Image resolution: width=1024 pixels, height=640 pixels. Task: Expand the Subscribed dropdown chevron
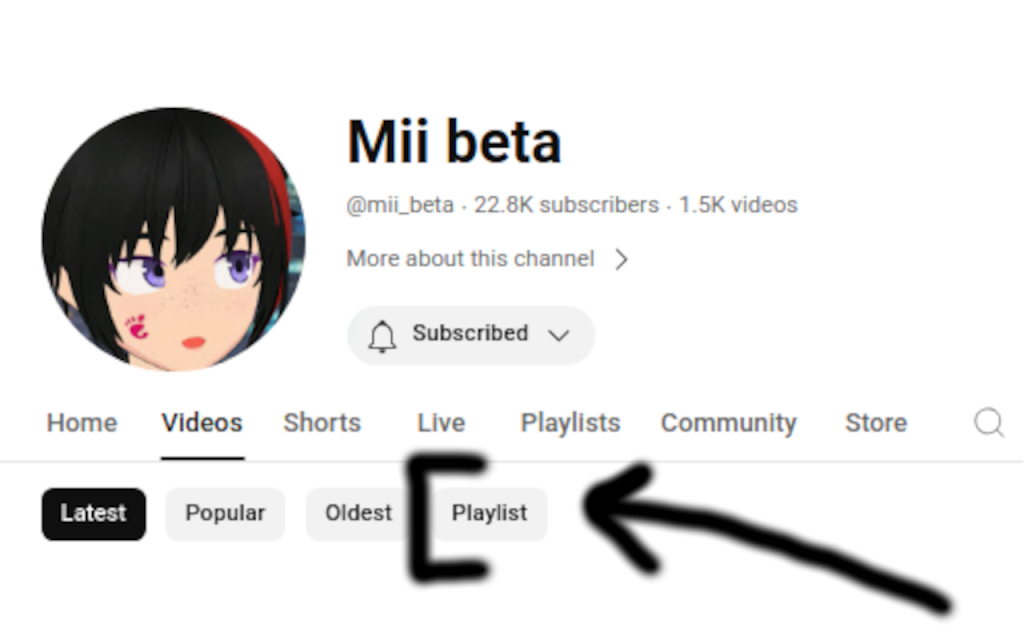click(x=559, y=336)
